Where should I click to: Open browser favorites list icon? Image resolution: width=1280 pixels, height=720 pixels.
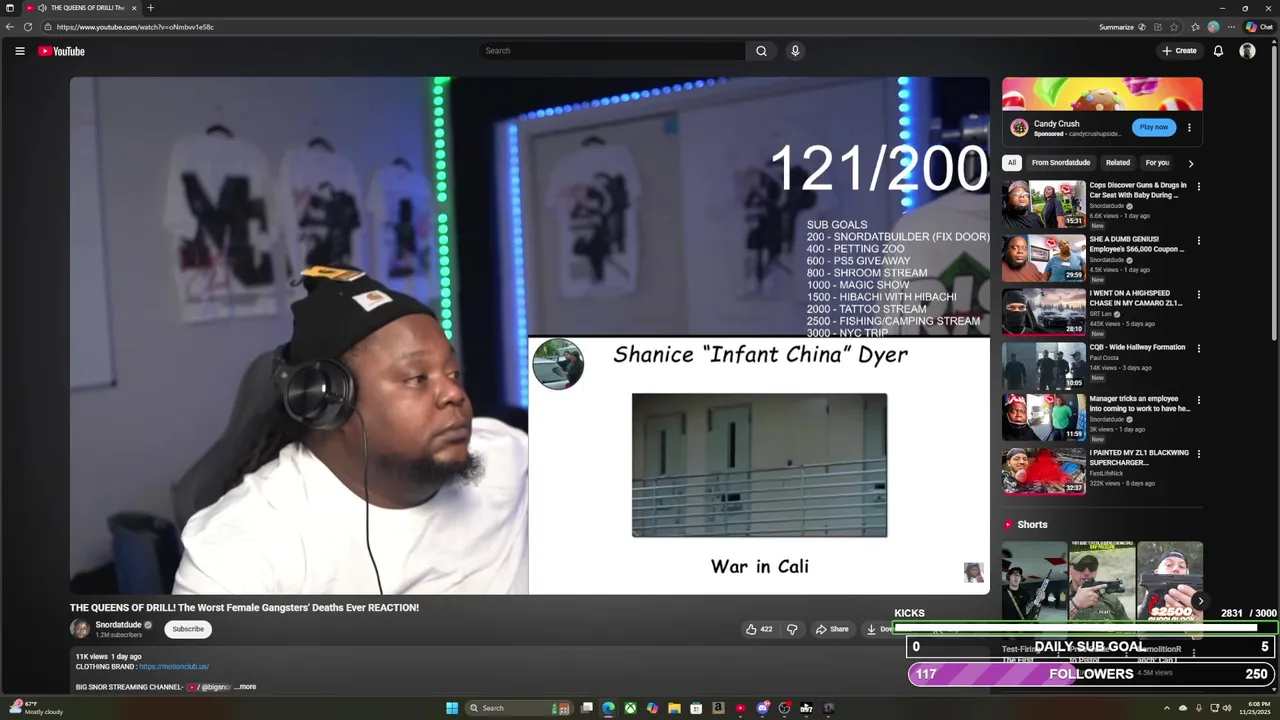[1195, 27]
